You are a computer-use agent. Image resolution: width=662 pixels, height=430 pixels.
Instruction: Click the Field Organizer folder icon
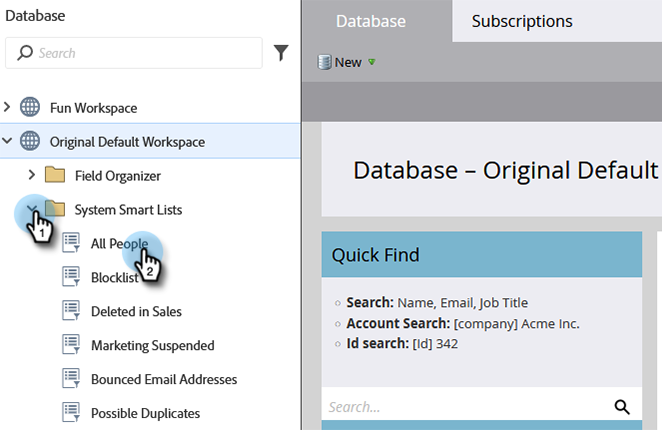point(55,176)
